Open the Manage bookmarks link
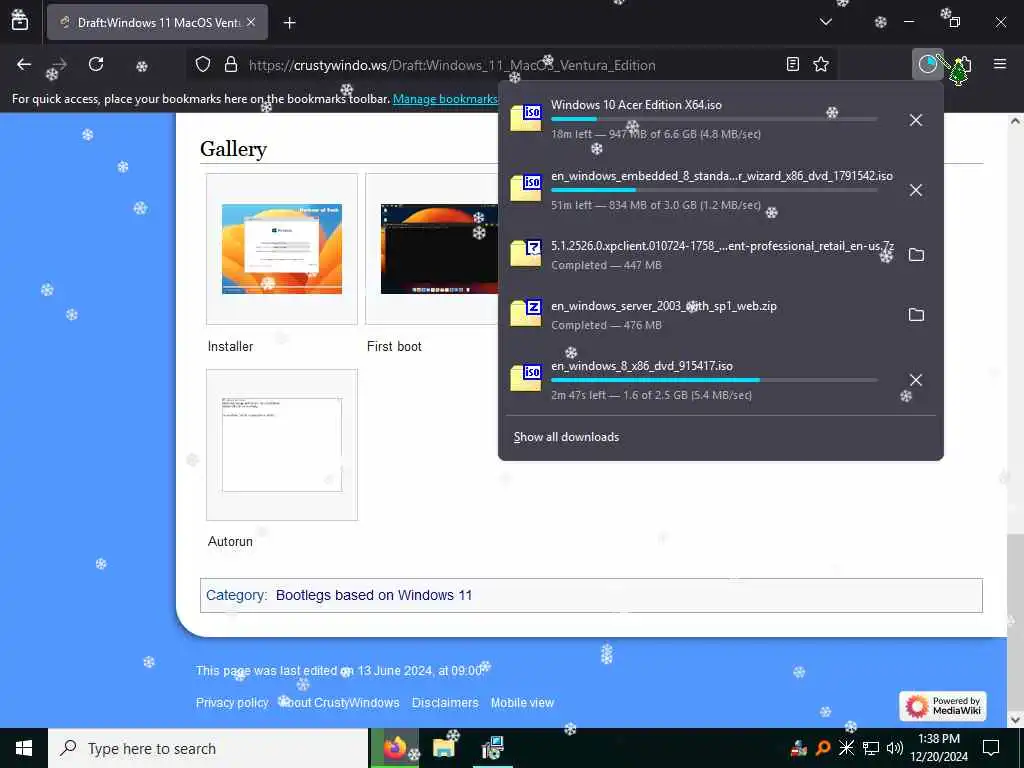1024x768 pixels. 445,99
